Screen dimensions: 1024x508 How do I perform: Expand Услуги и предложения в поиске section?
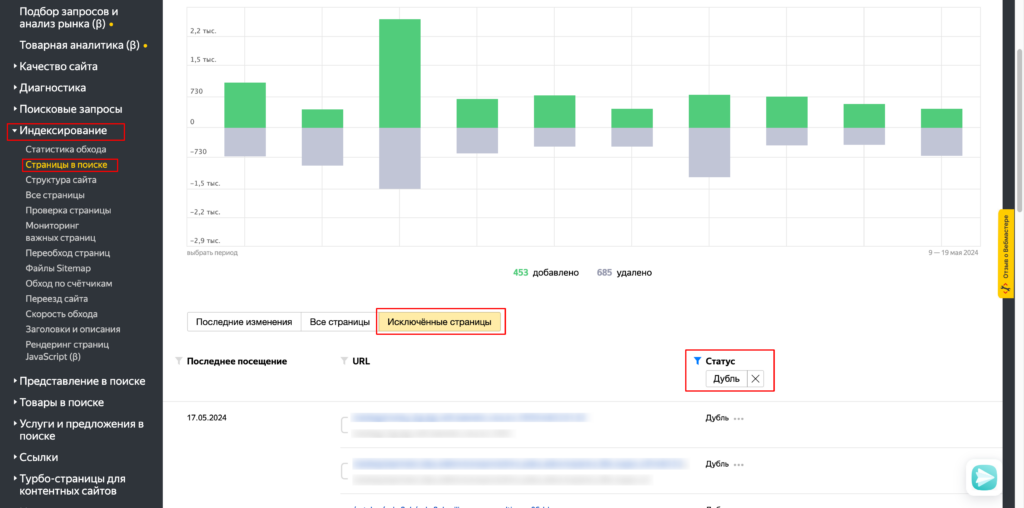click(x=78, y=430)
